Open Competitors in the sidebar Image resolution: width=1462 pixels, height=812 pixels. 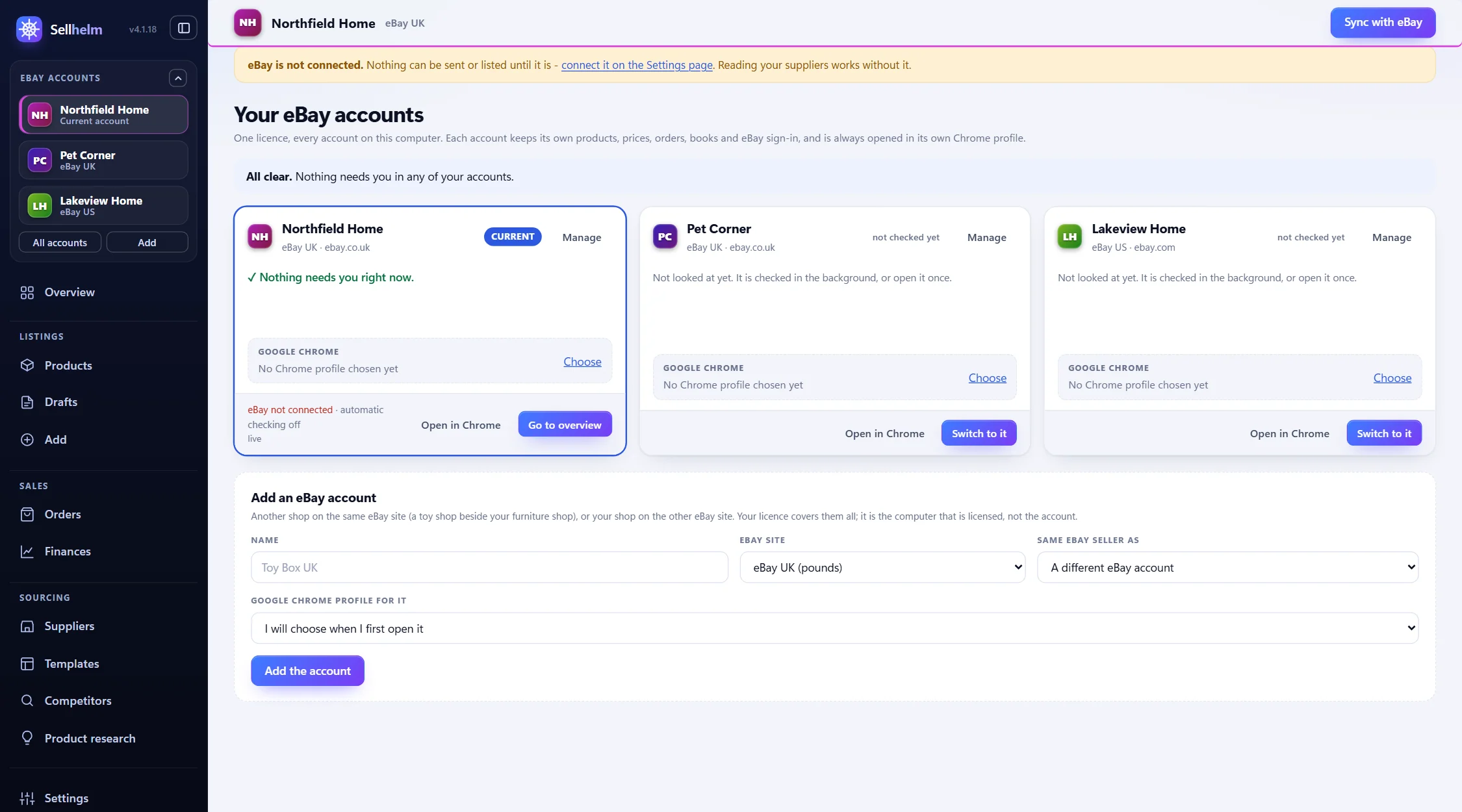[104, 700]
